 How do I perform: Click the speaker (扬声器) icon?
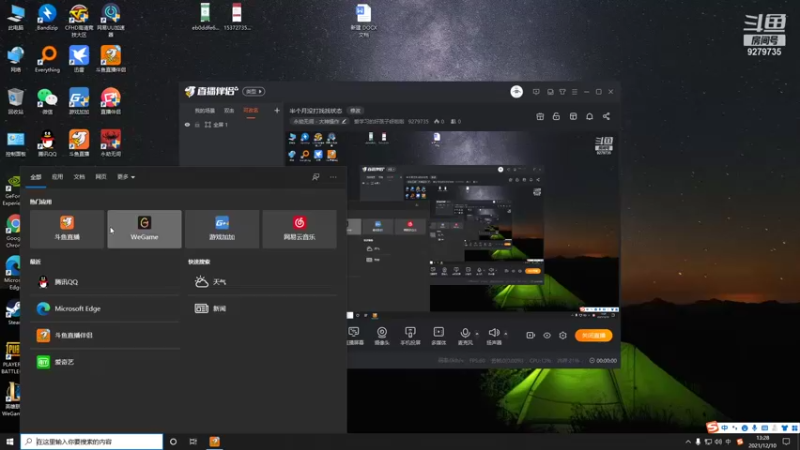tap(493, 335)
